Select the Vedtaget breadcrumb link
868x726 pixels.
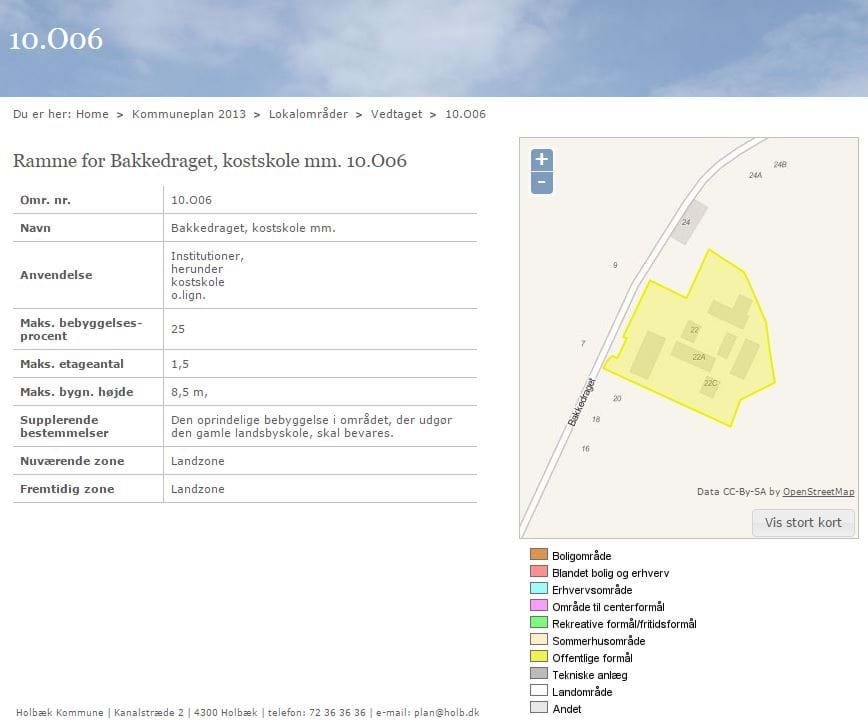tap(396, 114)
